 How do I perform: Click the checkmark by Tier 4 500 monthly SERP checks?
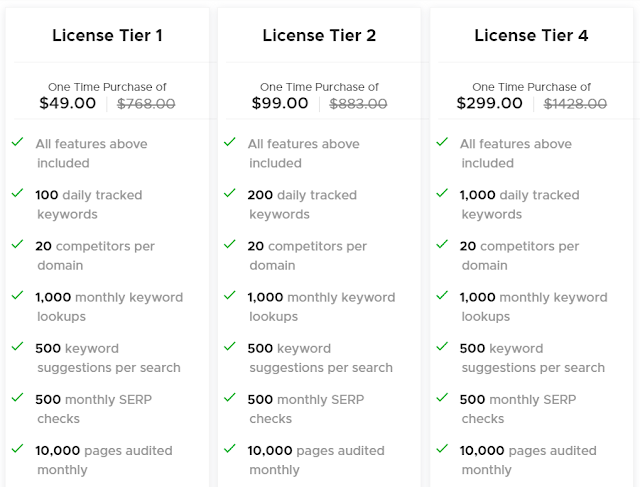pyautogui.click(x=442, y=397)
